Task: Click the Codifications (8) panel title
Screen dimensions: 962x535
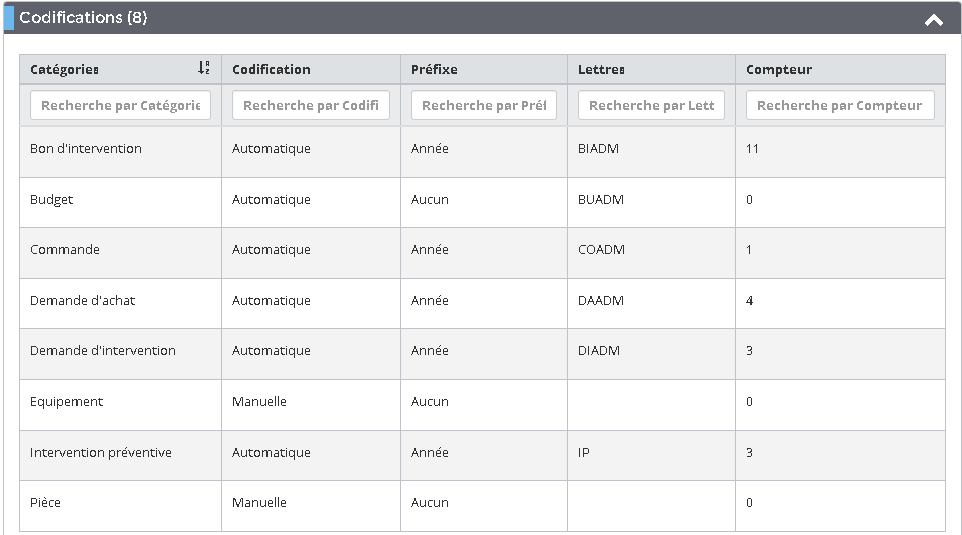Action: [84, 18]
